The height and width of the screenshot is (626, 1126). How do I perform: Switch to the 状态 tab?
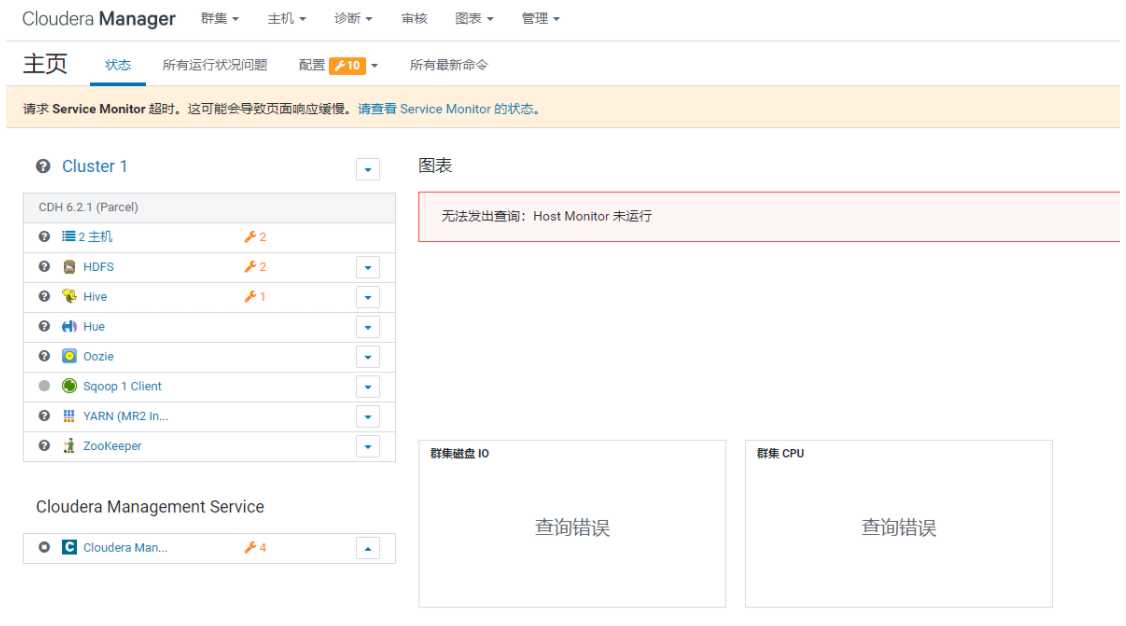118,65
